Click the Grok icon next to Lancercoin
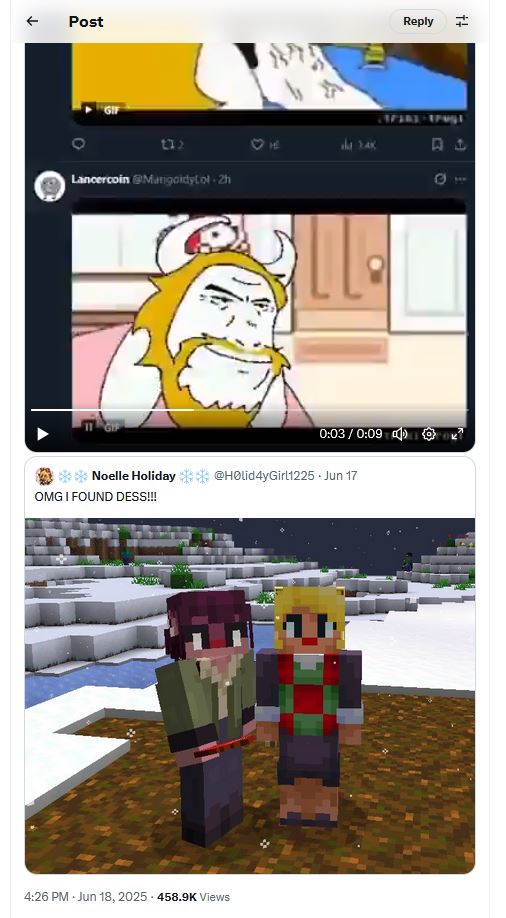 440,179
